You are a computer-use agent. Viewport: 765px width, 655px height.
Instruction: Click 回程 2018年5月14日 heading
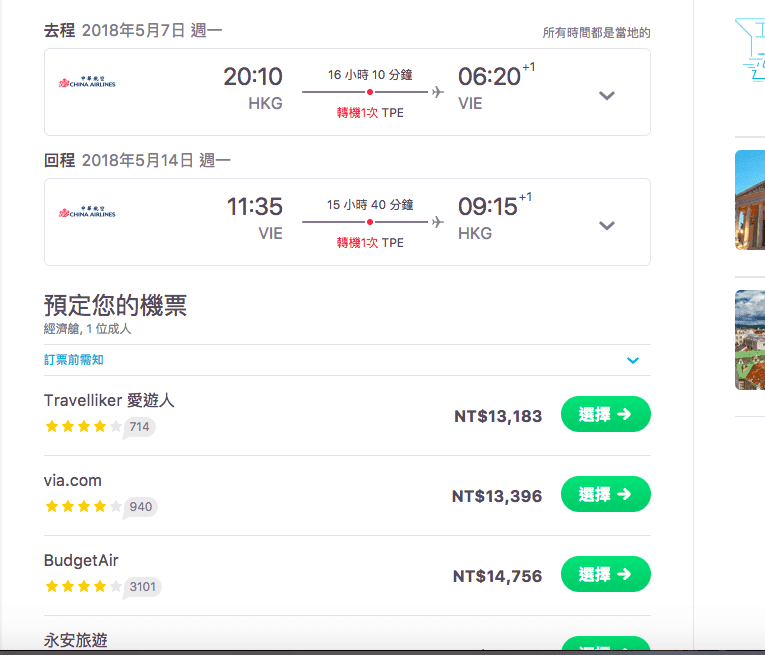(x=137, y=160)
